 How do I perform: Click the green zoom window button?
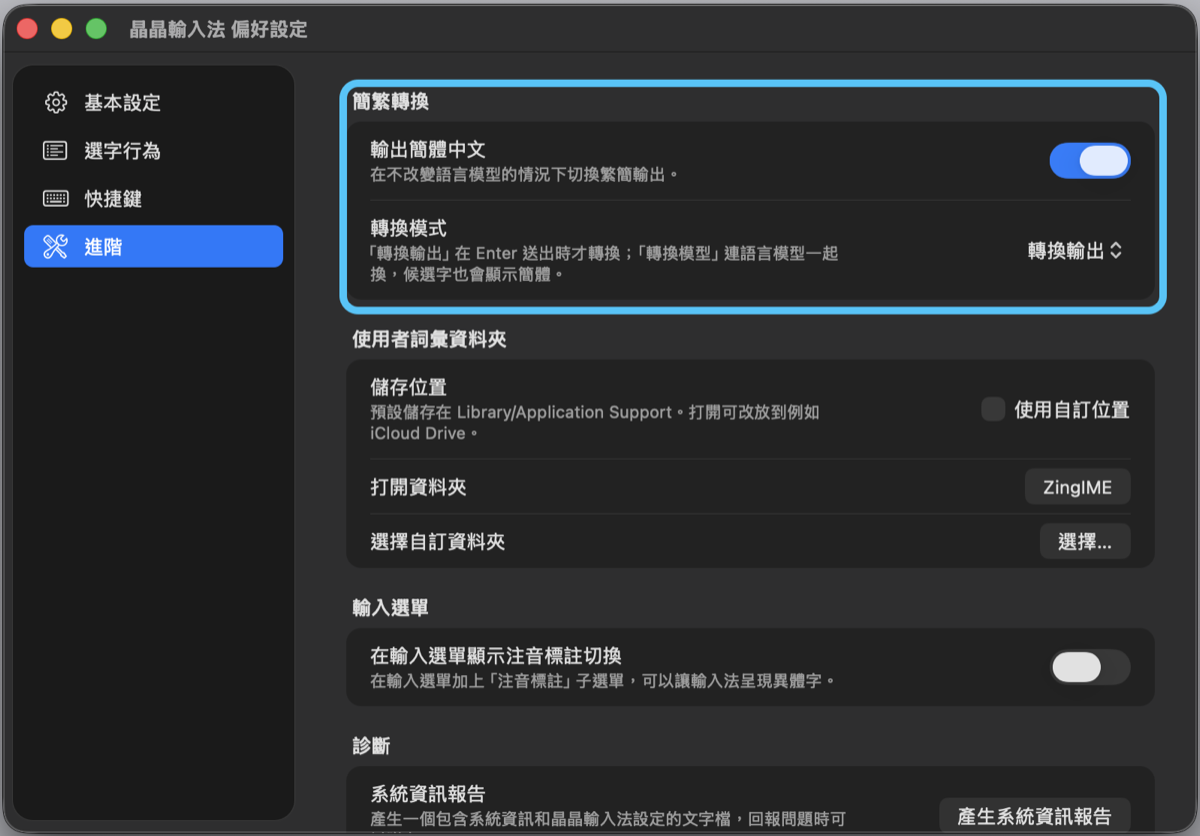coord(96,29)
